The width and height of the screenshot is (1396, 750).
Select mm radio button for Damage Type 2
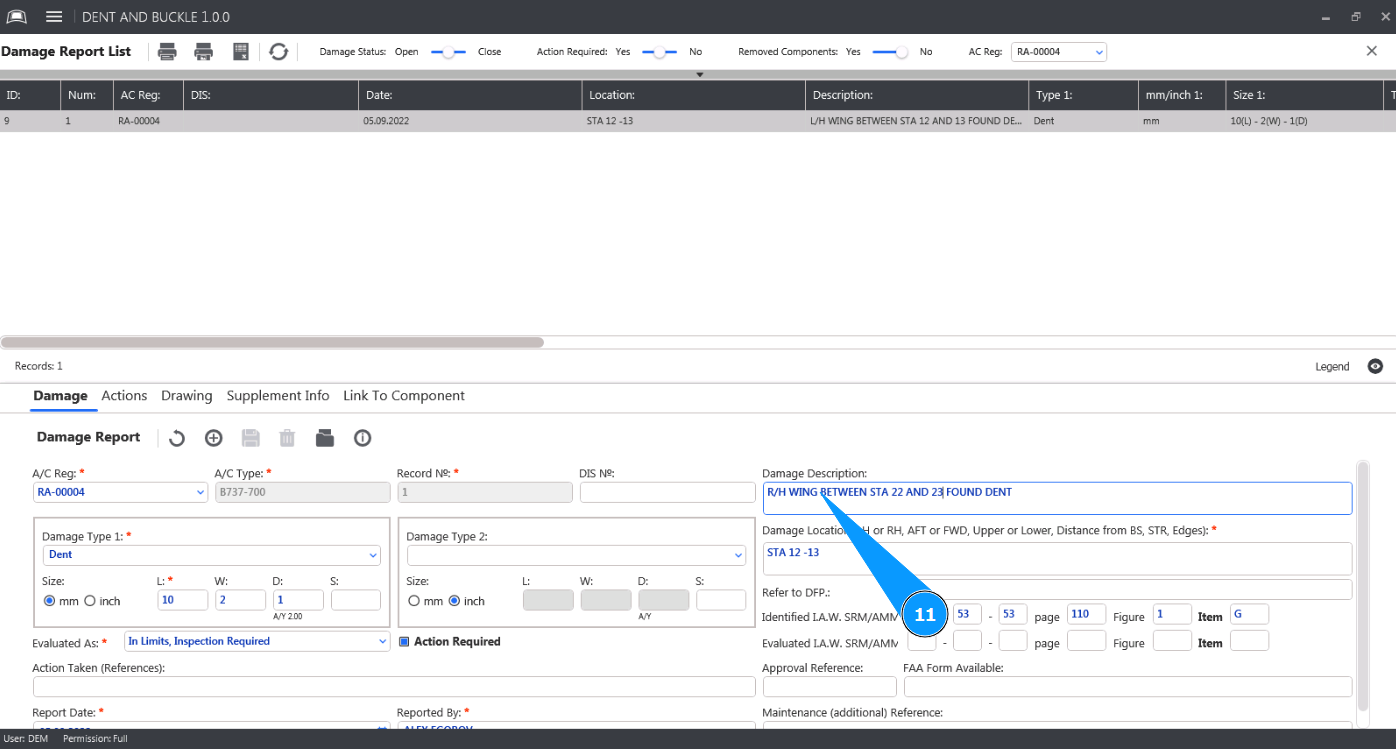(414, 601)
